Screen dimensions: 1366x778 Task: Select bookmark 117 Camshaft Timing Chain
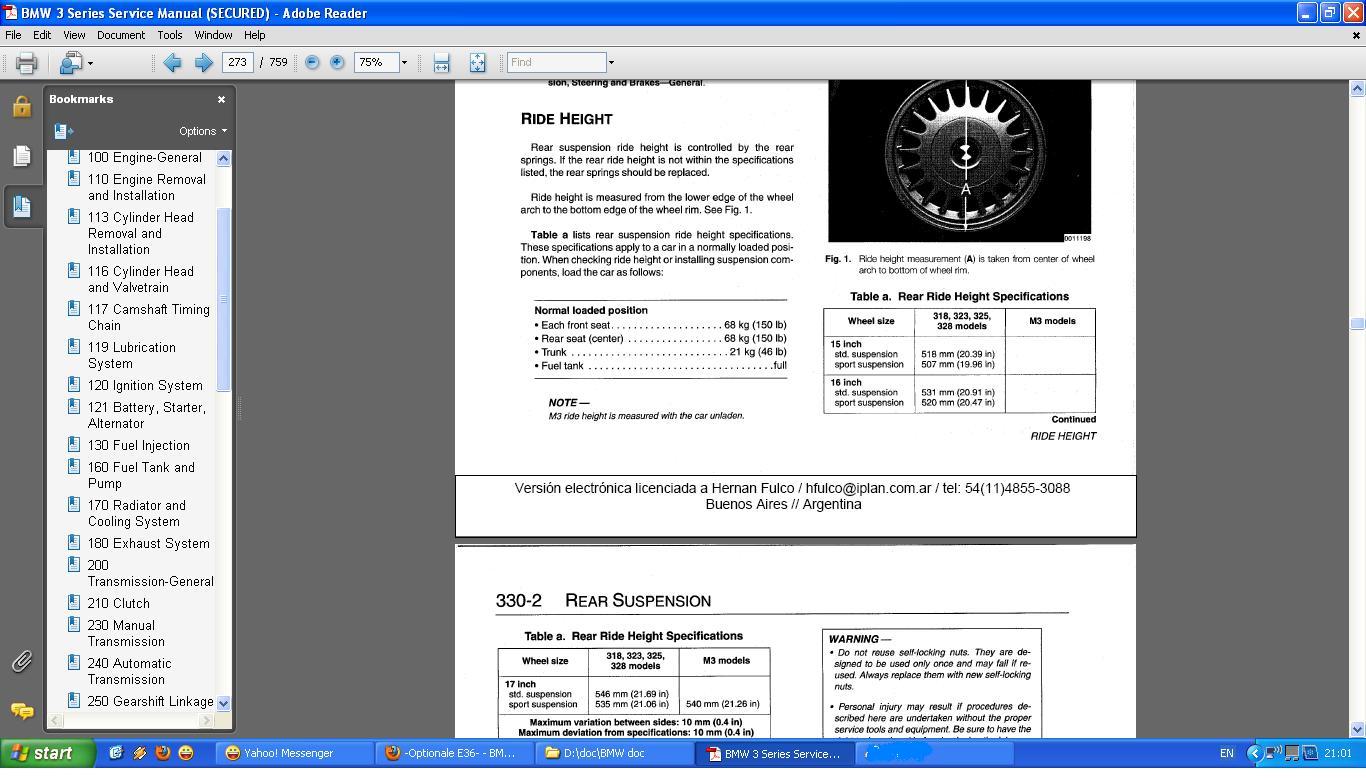point(149,317)
